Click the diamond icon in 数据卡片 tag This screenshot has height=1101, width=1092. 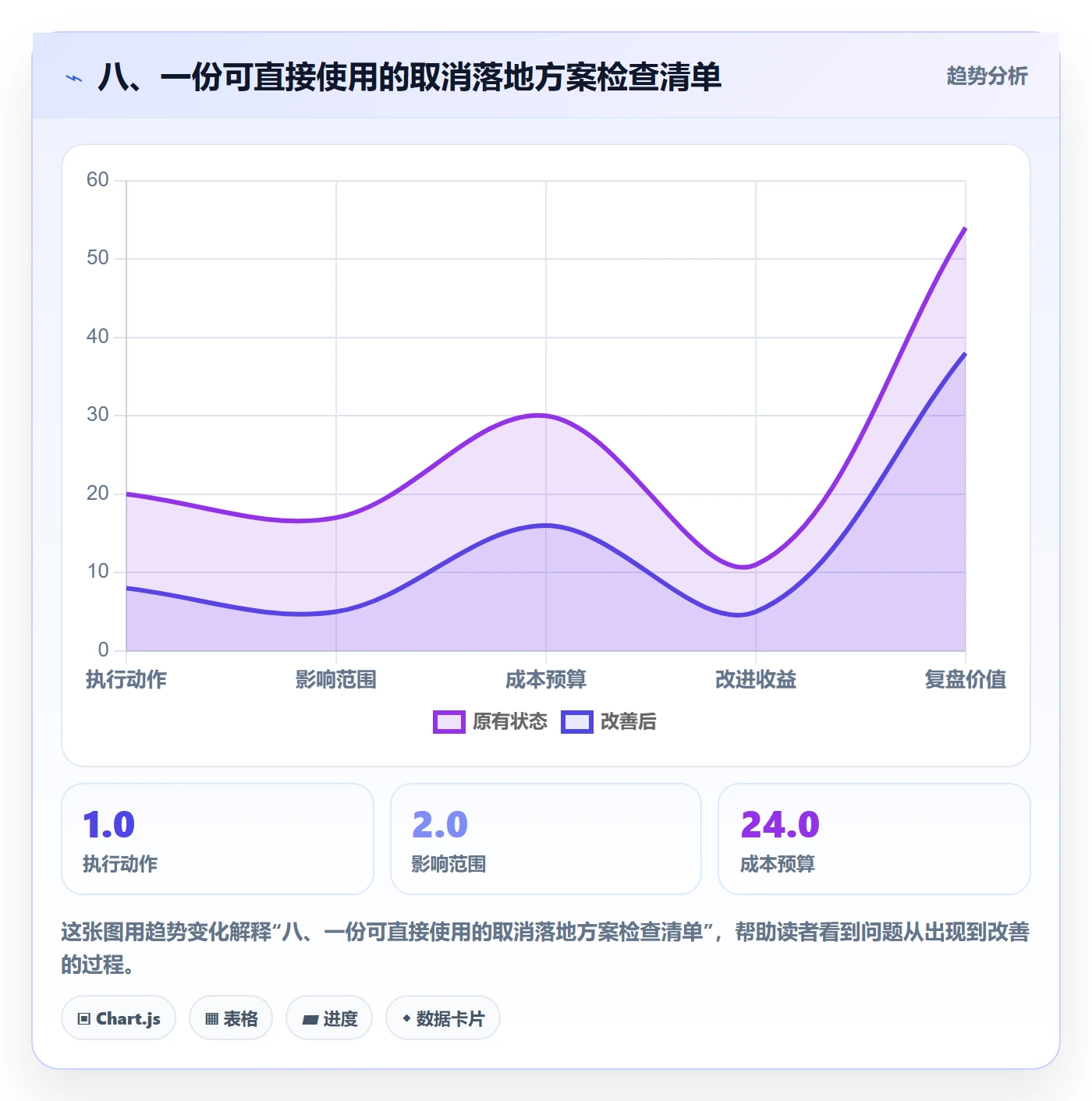point(406,1018)
